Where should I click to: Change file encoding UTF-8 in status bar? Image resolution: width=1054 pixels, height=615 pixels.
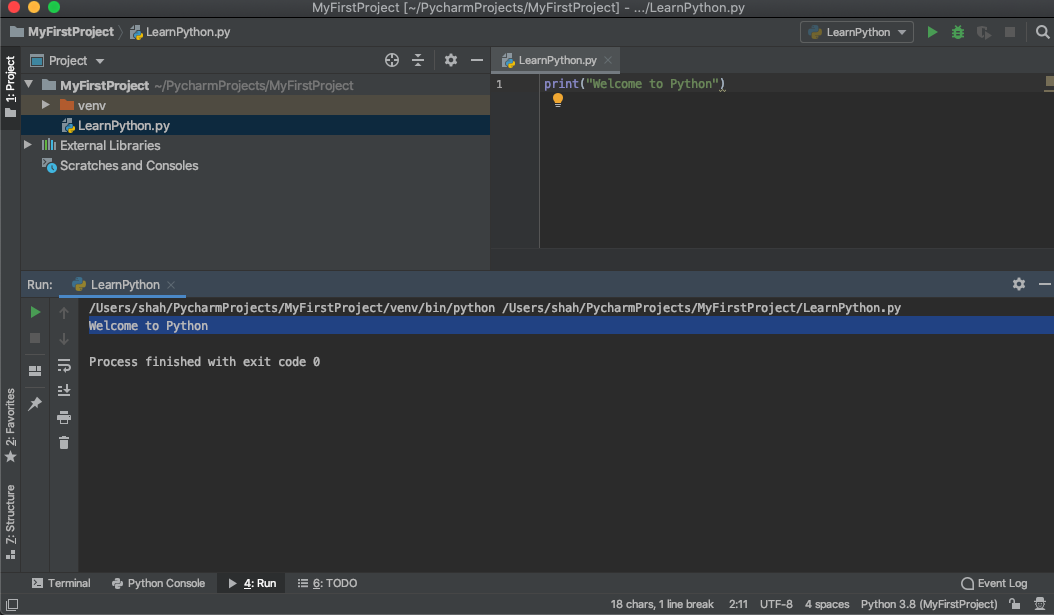coord(776,604)
